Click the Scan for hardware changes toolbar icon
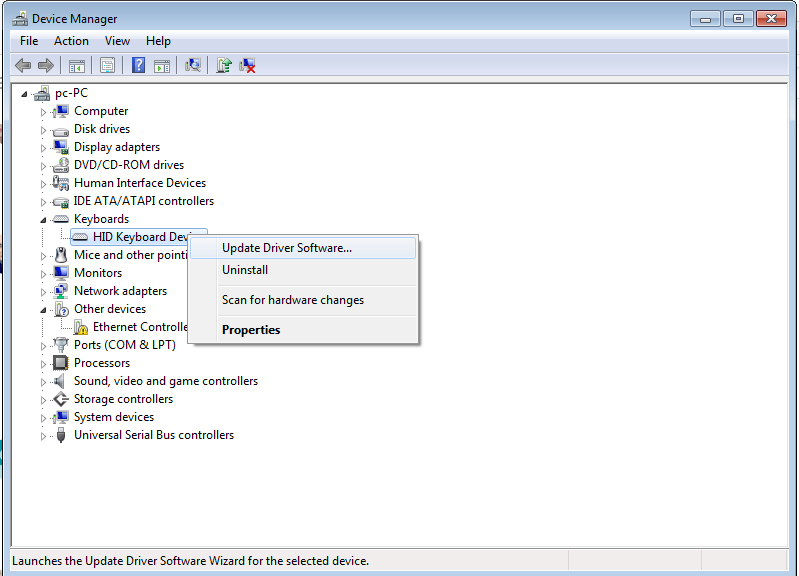Viewport: 799px width, 576px height. (193, 65)
